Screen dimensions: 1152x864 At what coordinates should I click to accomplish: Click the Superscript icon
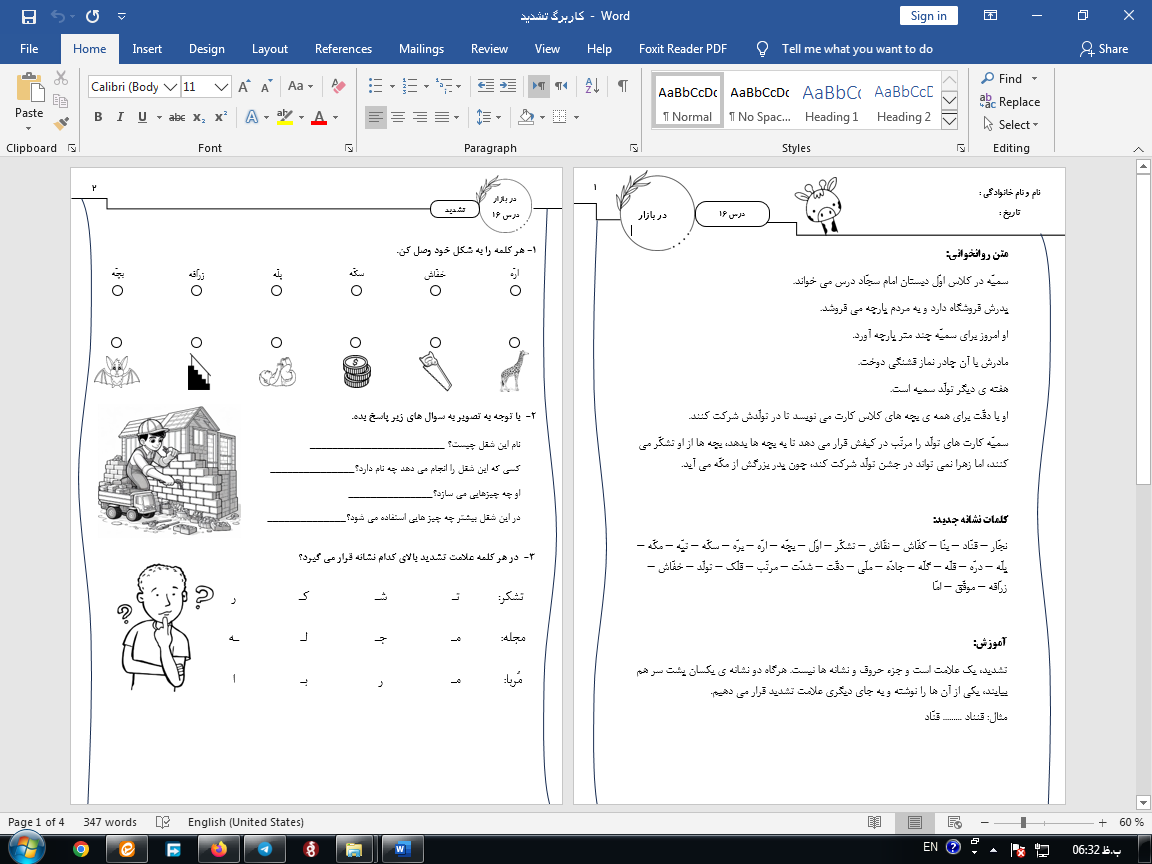pos(221,117)
